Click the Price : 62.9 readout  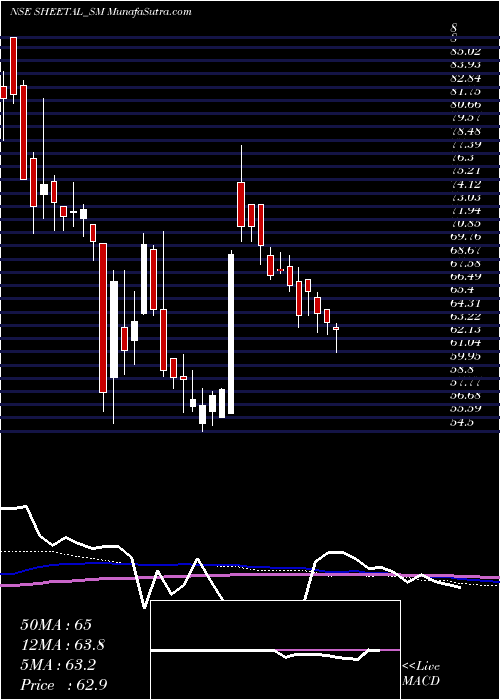(x=63, y=685)
